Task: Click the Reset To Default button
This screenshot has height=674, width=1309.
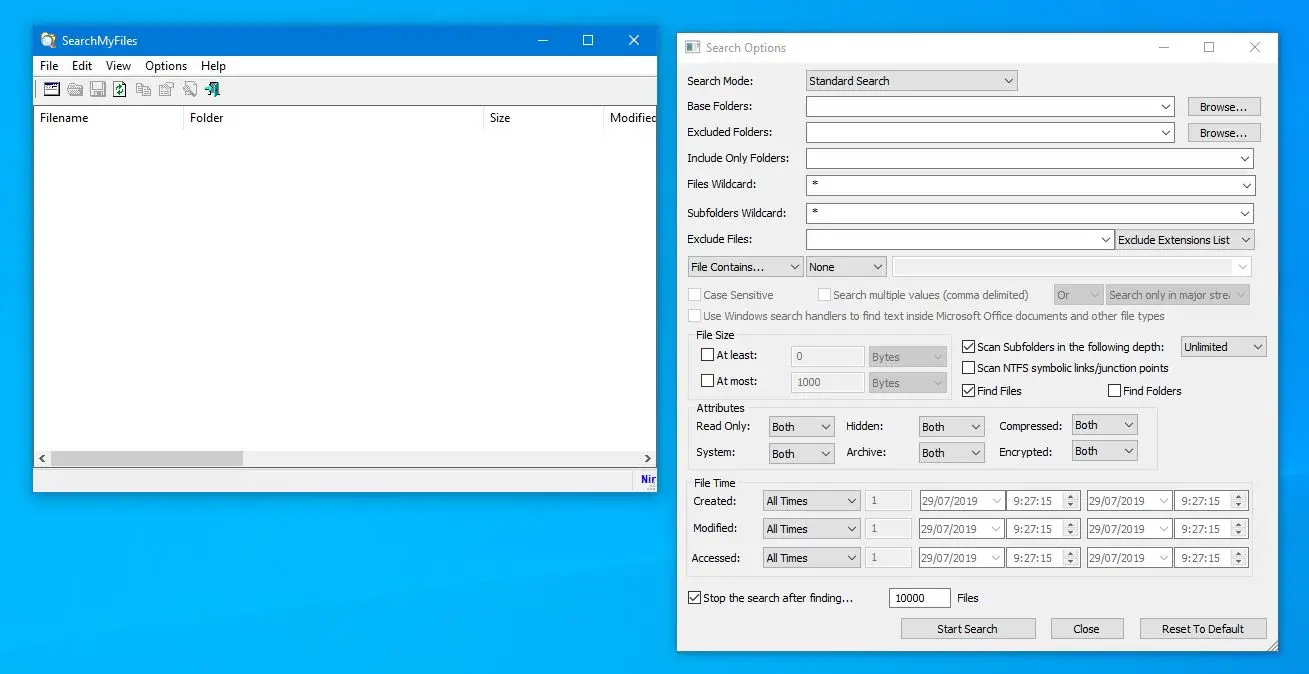Action: (1203, 629)
